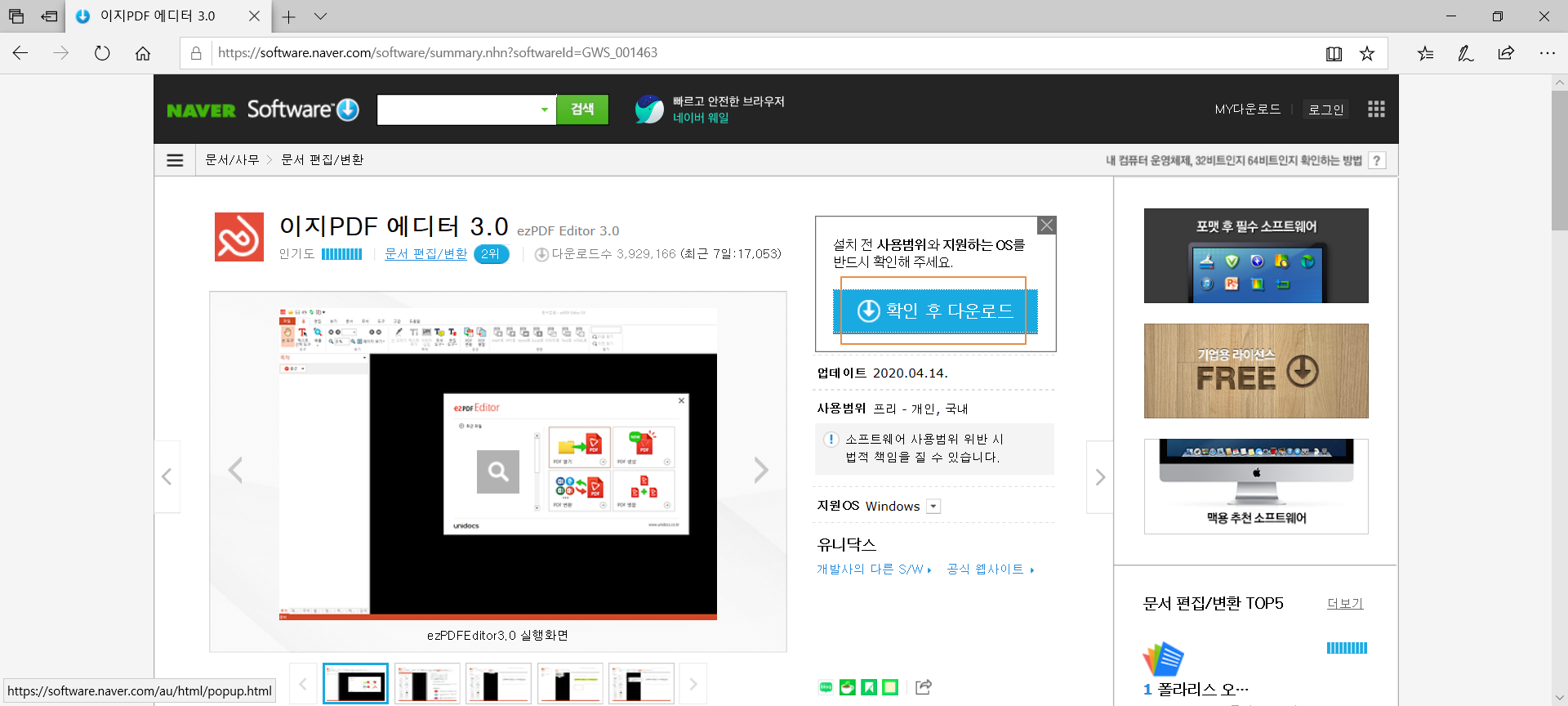Open the Software download logo icon
This screenshot has width=1568, height=706.
[x=348, y=109]
